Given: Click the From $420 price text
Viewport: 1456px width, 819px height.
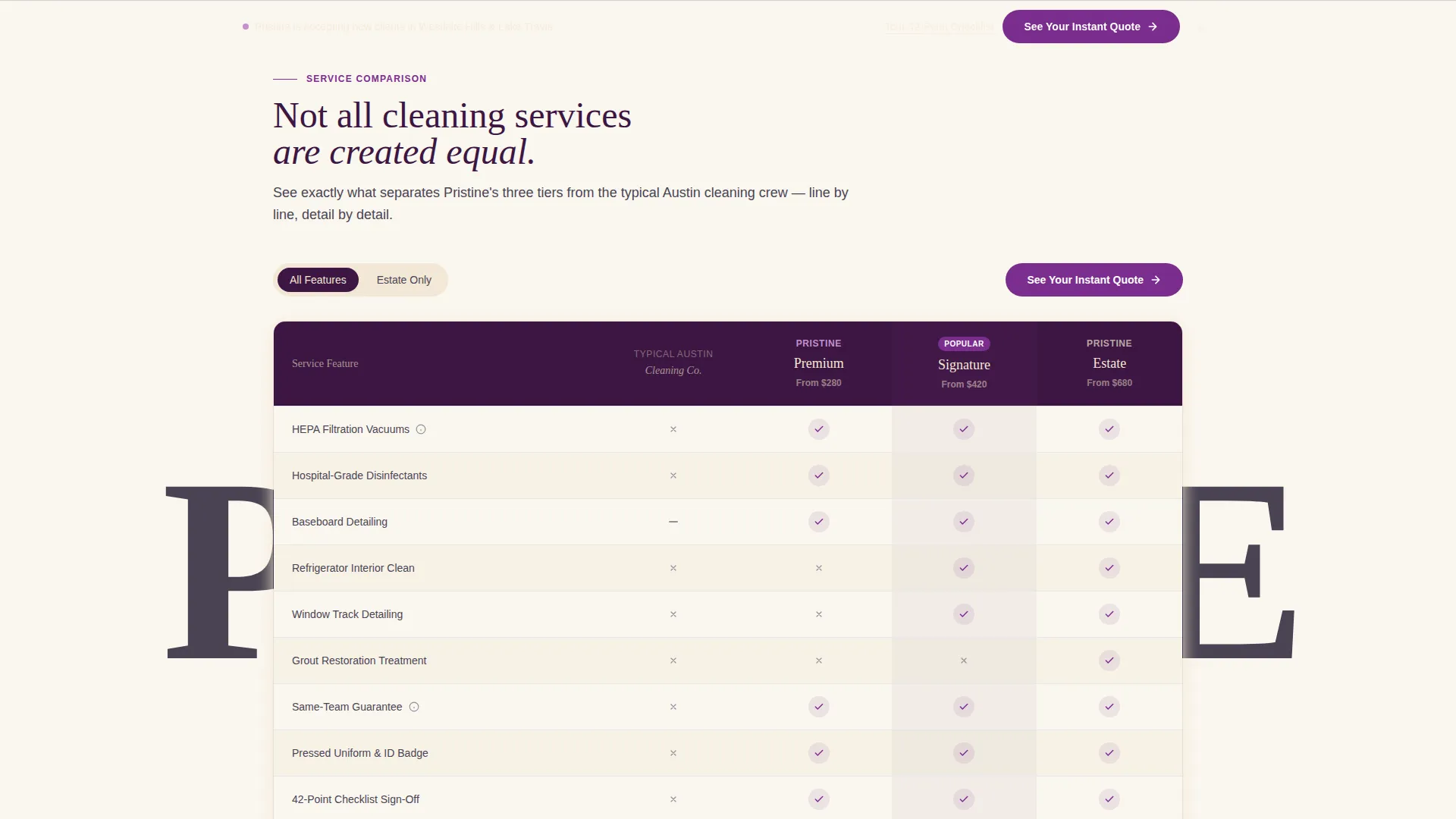Looking at the screenshot, I should 964,384.
